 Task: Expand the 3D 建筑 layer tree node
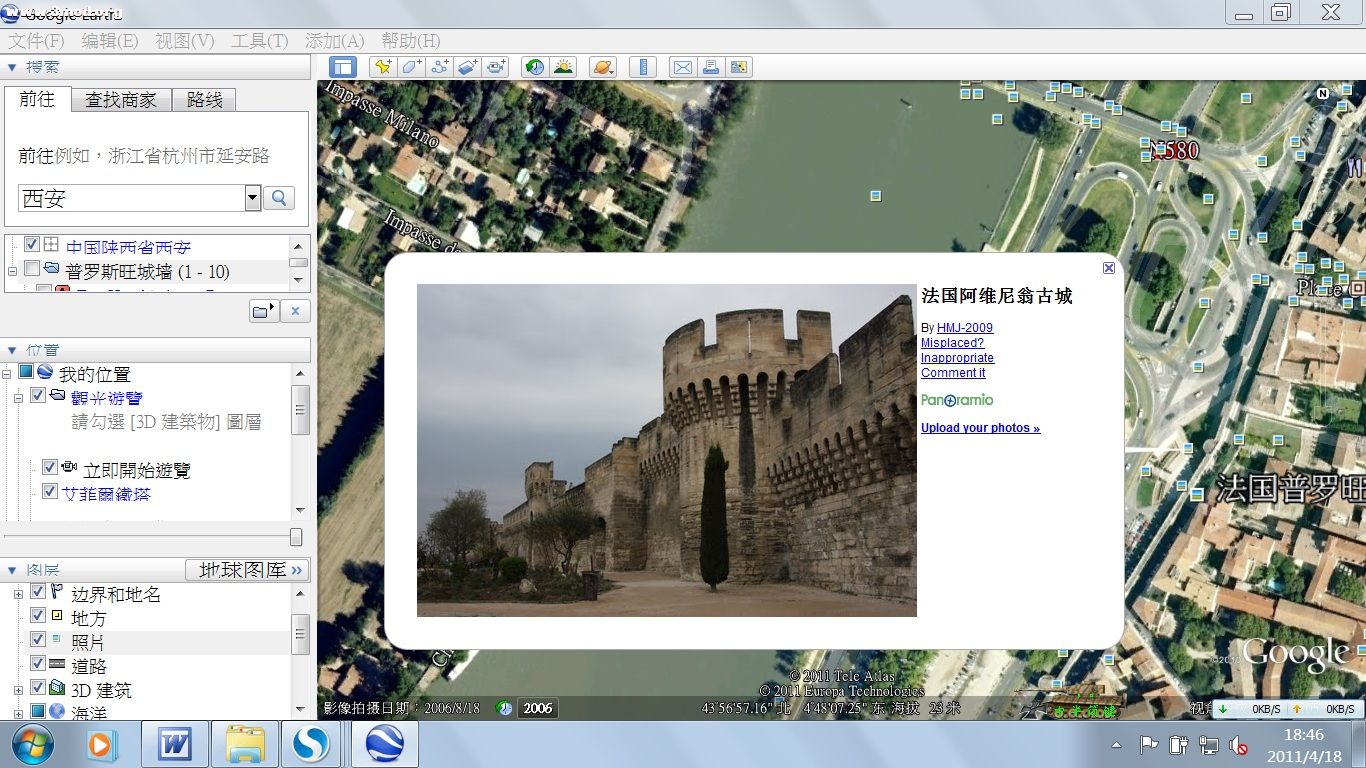(18, 690)
